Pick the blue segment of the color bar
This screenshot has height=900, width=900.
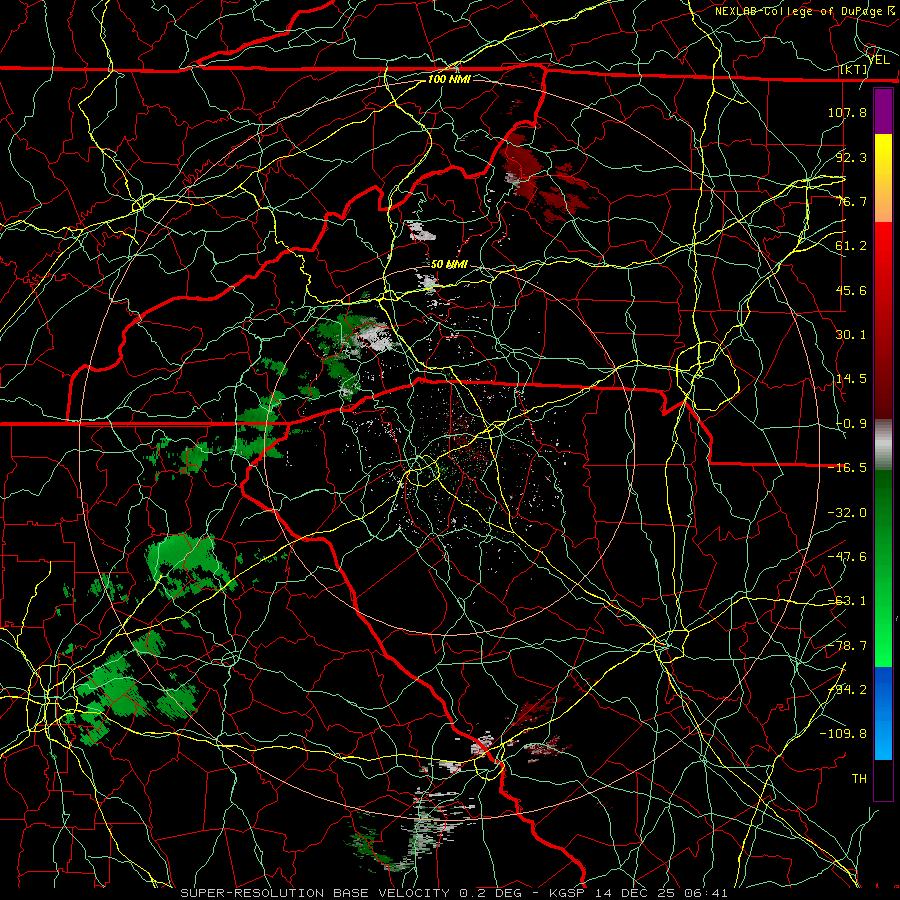click(883, 713)
